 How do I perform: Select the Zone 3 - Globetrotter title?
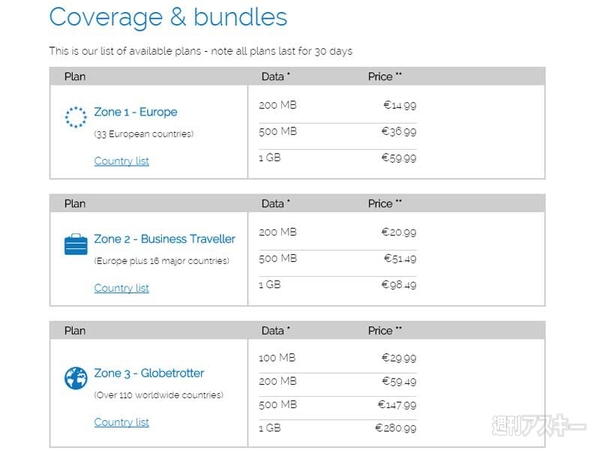[x=148, y=373]
